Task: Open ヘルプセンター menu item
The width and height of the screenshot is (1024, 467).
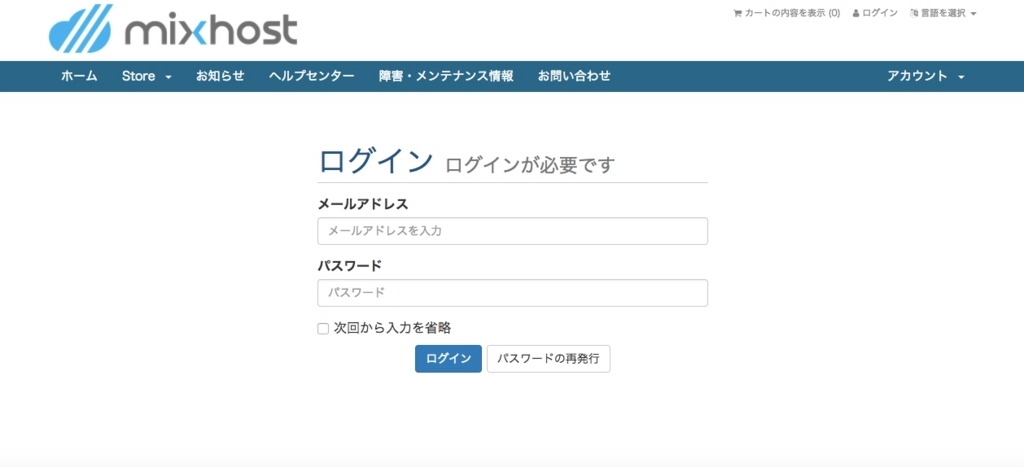Action: click(312, 76)
